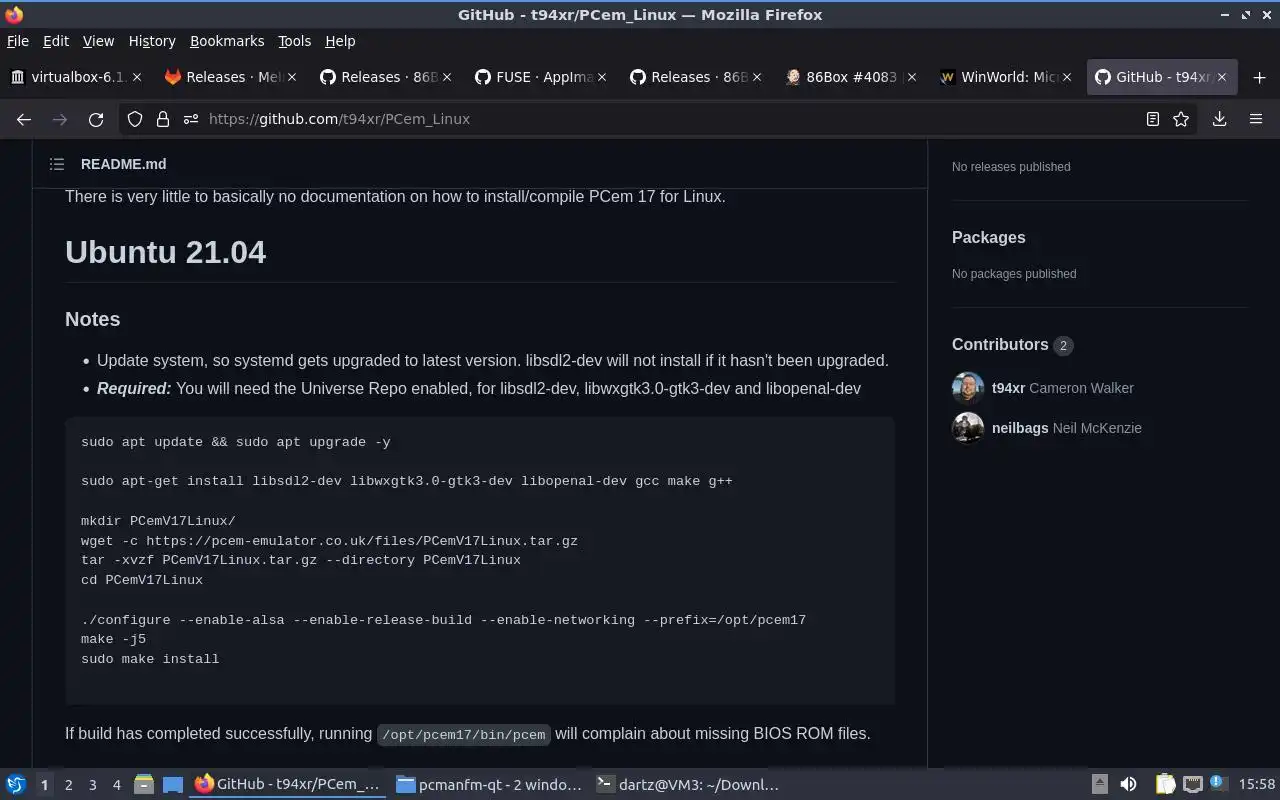Close the FUSE AppImage tab
1280x800 pixels.
click(x=602, y=77)
